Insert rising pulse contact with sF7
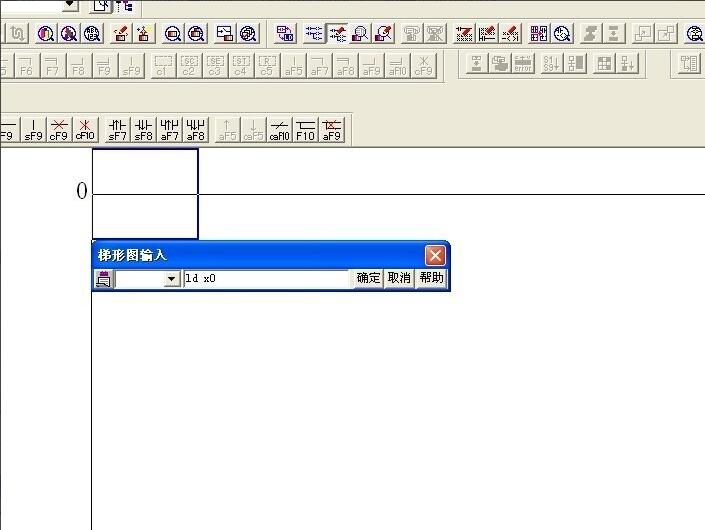Image resolution: width=705 pixels, height=530 pixels. click(118, 131)
